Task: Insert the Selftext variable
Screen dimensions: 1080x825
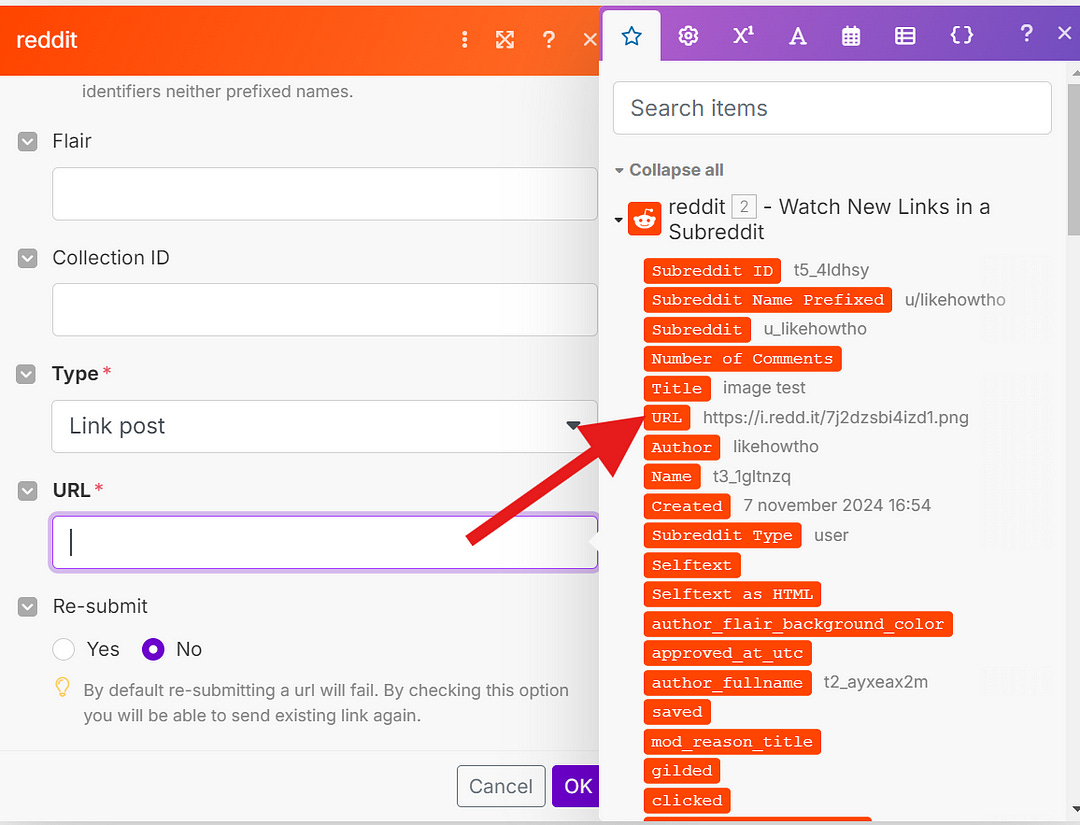Action: pyautogui.click(x=692, y=565)
